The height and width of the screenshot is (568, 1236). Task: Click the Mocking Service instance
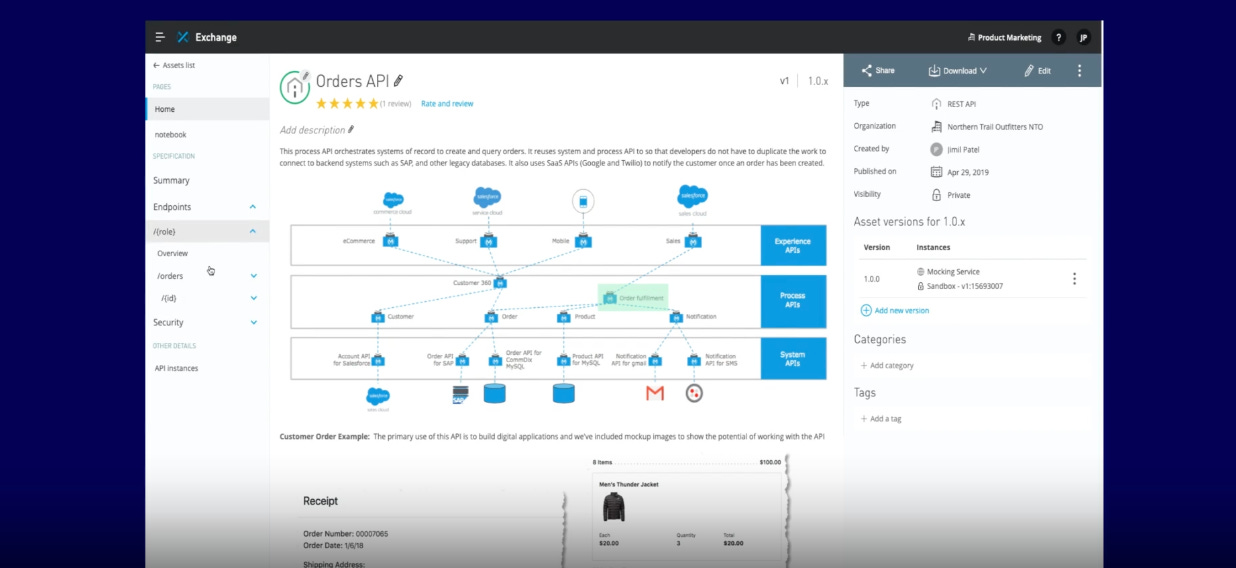(x=947, y=272)
